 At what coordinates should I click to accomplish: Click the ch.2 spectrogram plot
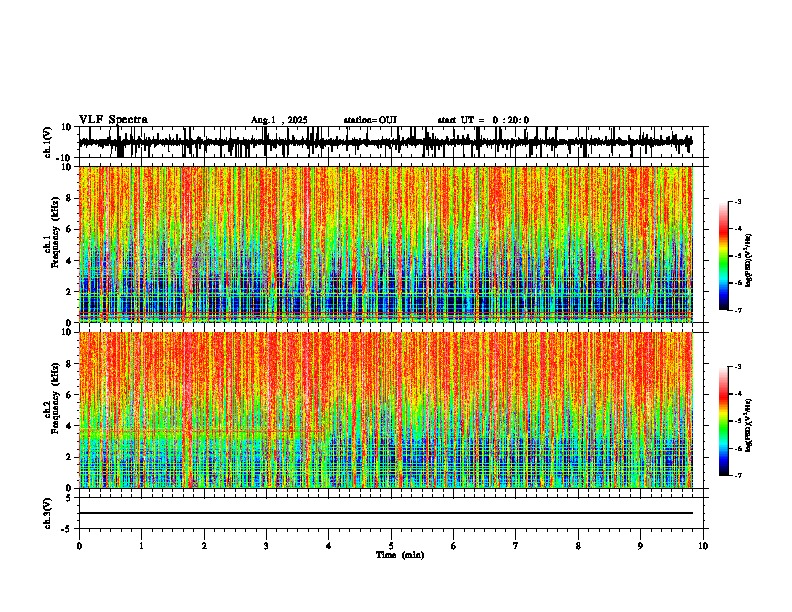(x=386, y=410)
